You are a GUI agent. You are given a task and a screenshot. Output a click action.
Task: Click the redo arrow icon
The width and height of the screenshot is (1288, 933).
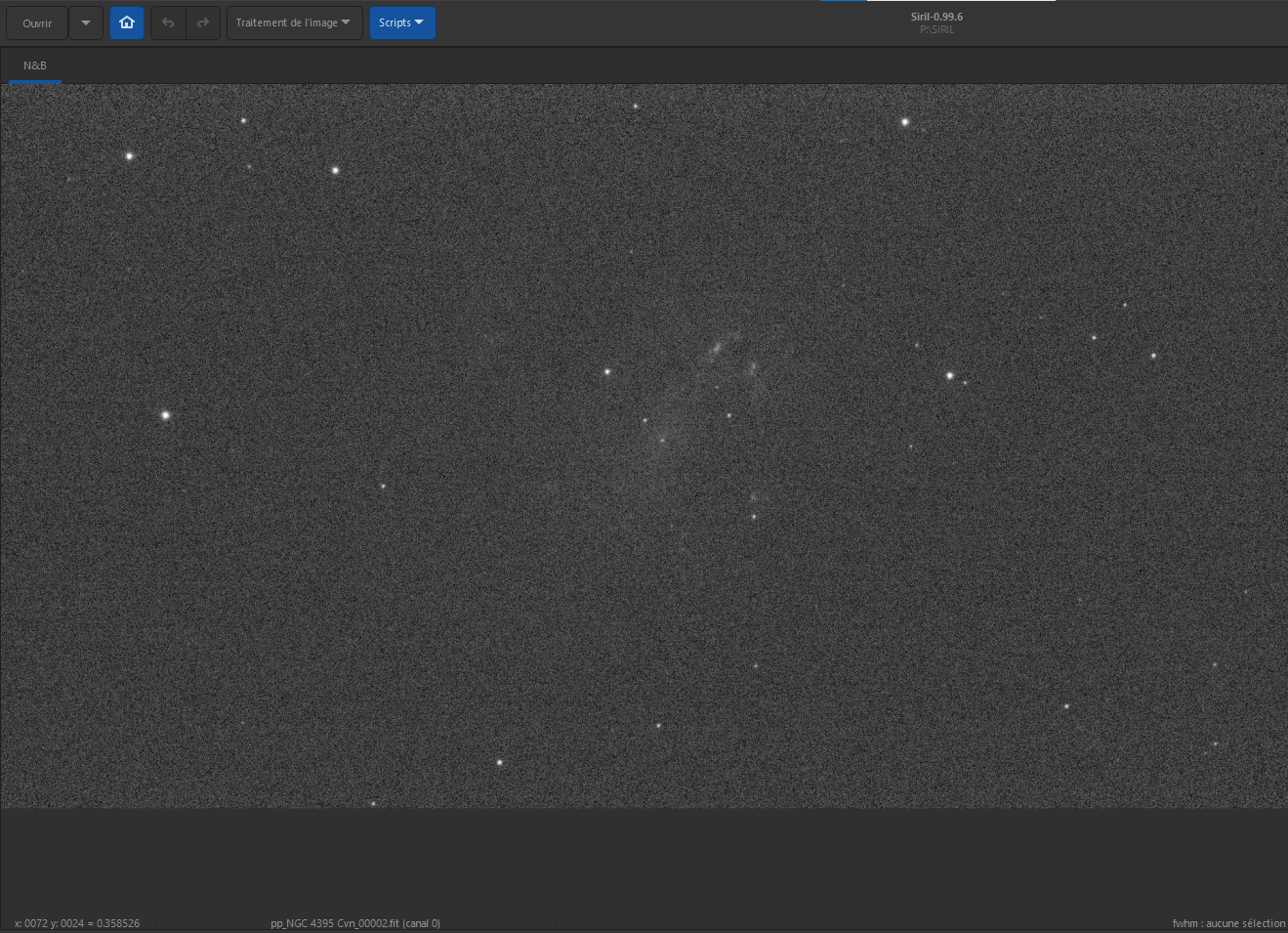click(203, 22)
